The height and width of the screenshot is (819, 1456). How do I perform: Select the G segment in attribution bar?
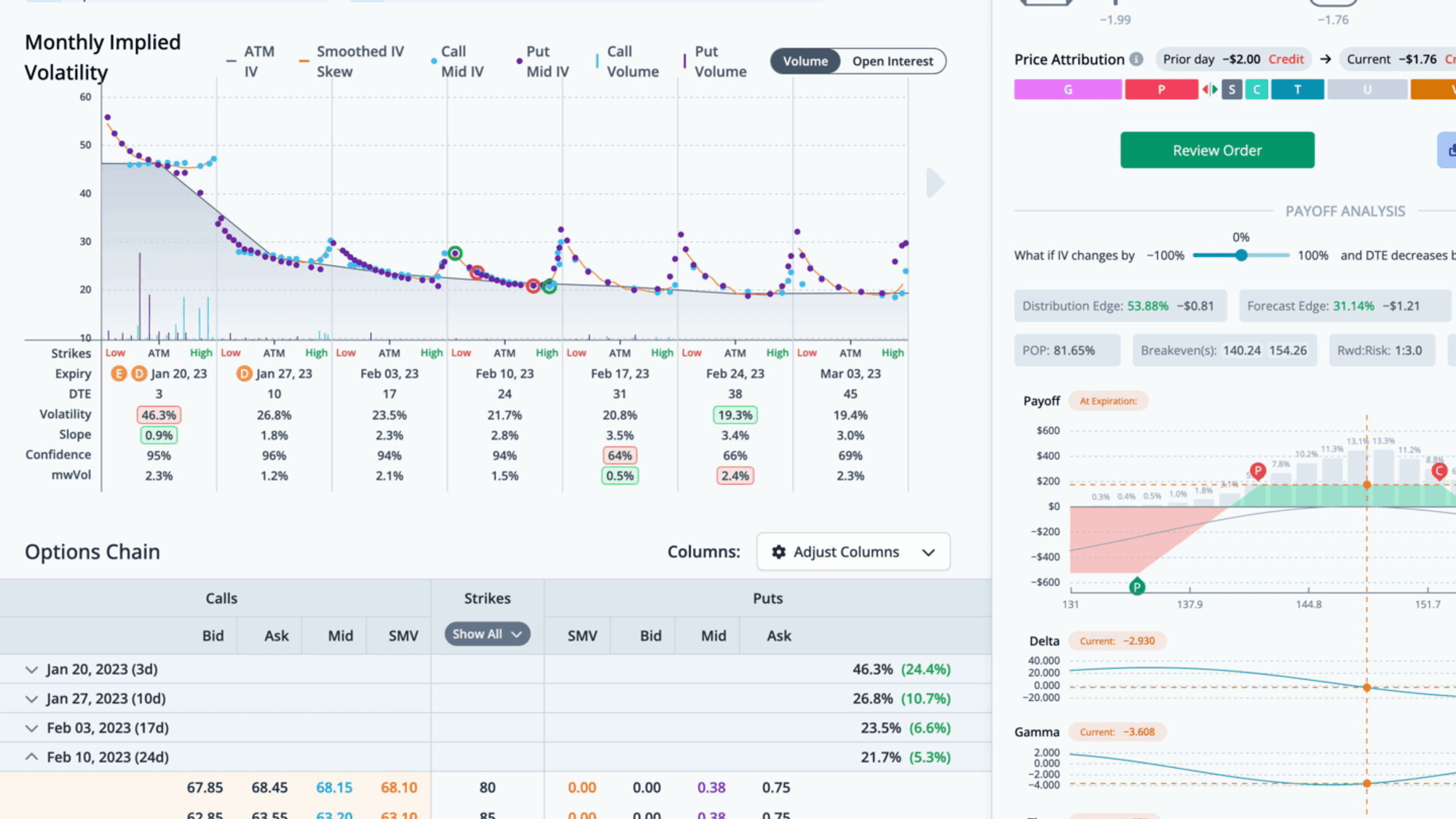(x=1068, y=90)
